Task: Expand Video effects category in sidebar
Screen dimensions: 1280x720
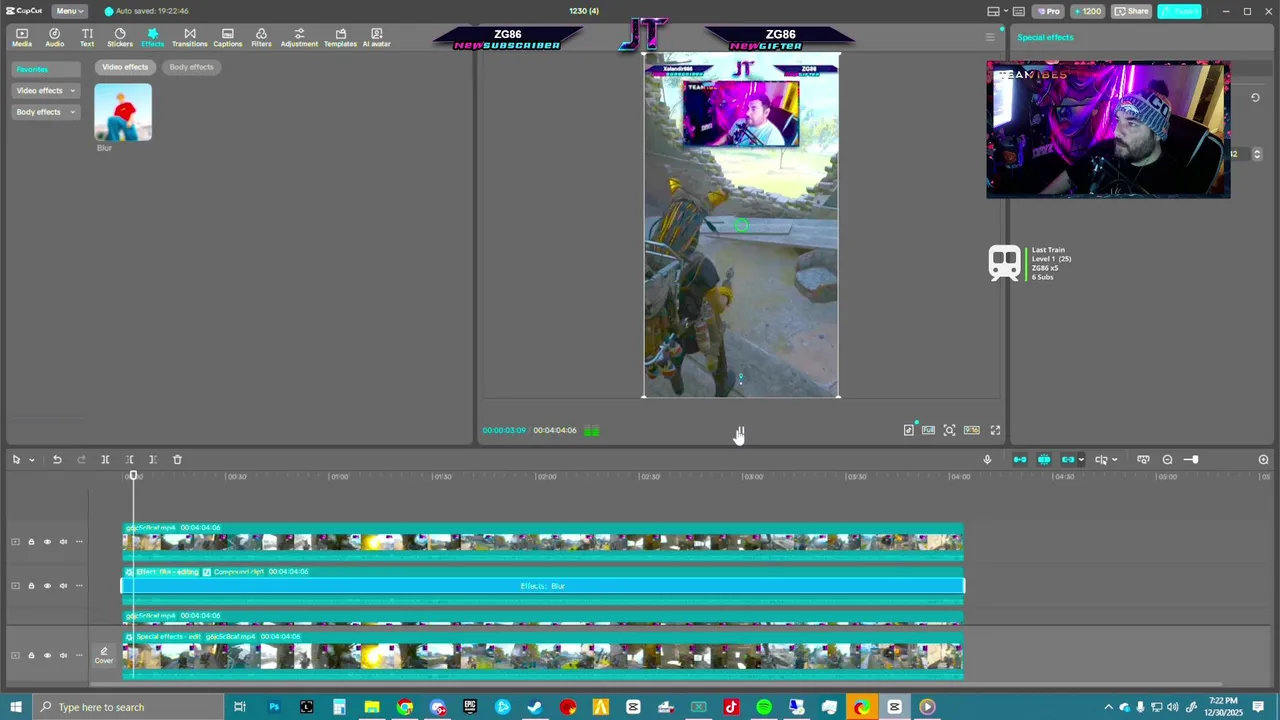Action: pos(45,90)
